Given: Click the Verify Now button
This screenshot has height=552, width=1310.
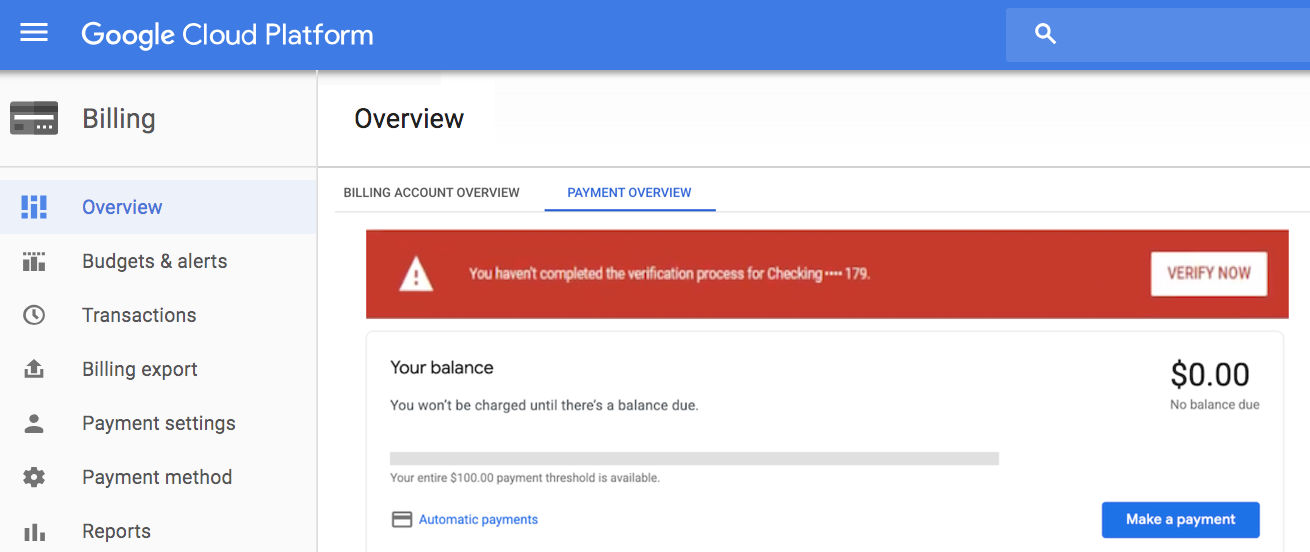Looking at the screenshot, I should tap(1209, 274).
